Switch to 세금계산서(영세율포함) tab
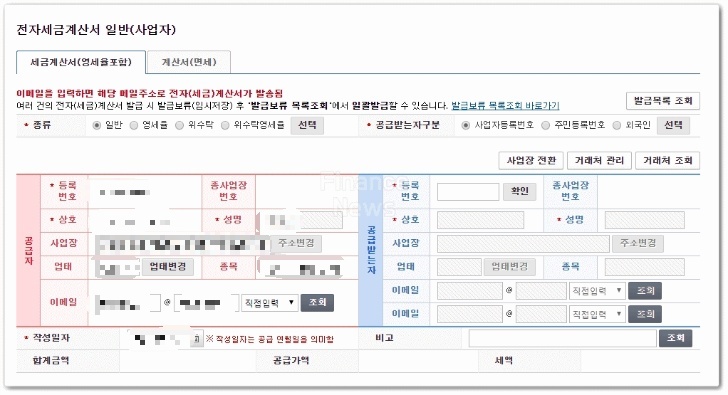The image size is (728, 395). tap(81, 62)
